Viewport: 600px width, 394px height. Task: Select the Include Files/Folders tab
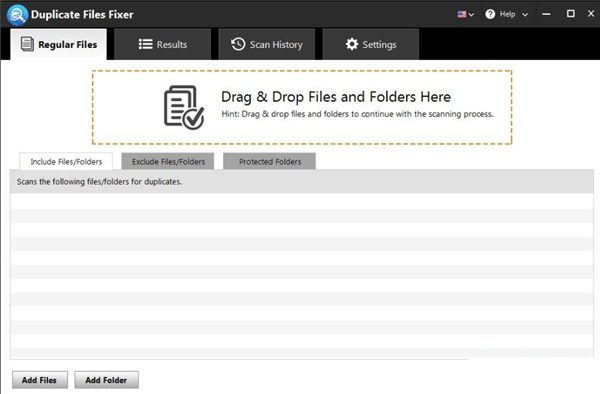(66, 161)
